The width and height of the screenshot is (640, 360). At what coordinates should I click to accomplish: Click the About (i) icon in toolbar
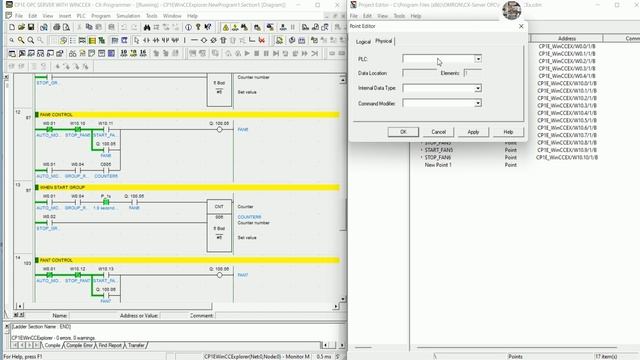click(x=188, y=27)
